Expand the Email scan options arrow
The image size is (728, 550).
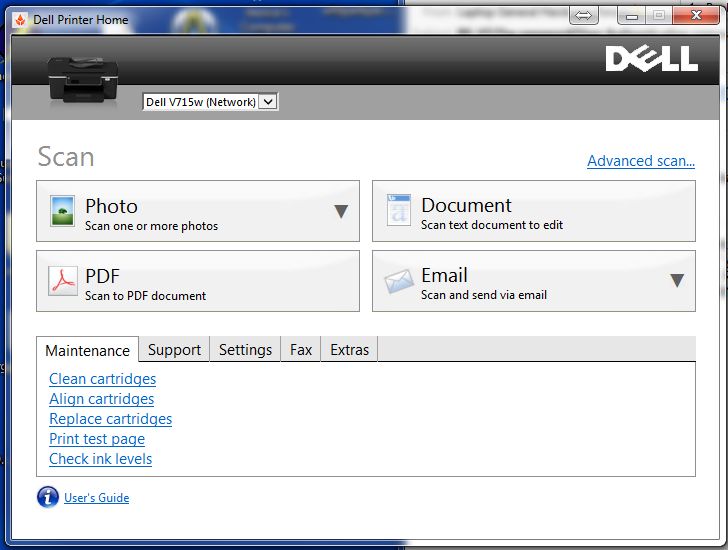(677, 280)
